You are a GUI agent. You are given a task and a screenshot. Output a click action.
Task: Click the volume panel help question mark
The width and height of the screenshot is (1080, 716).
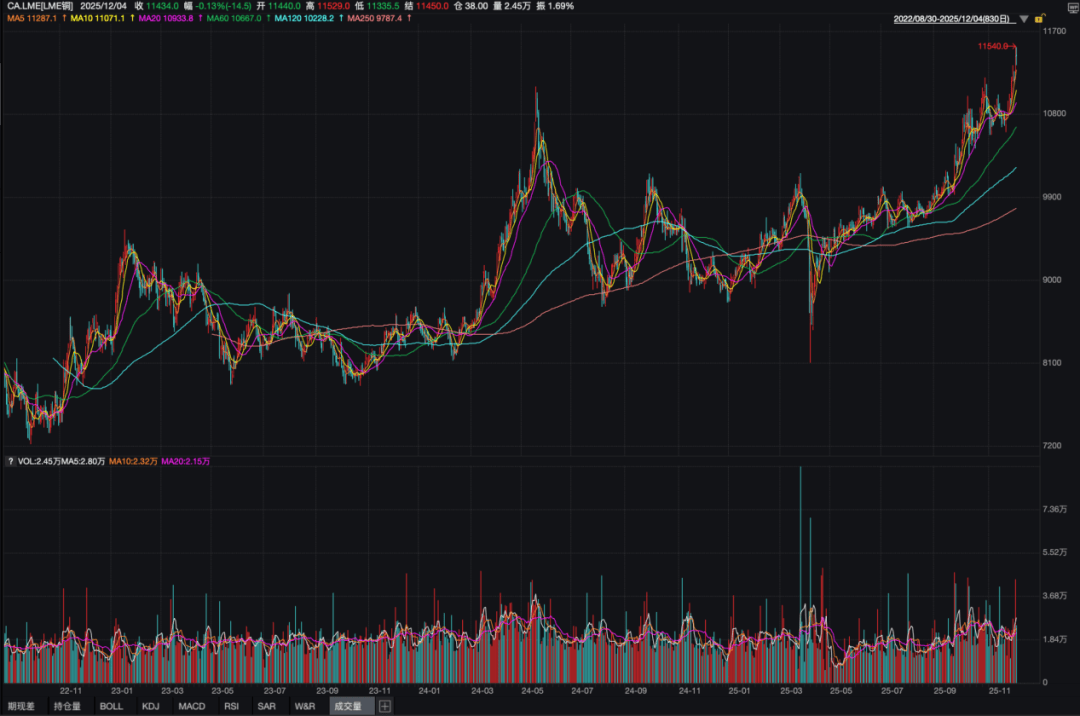point(10,461)
